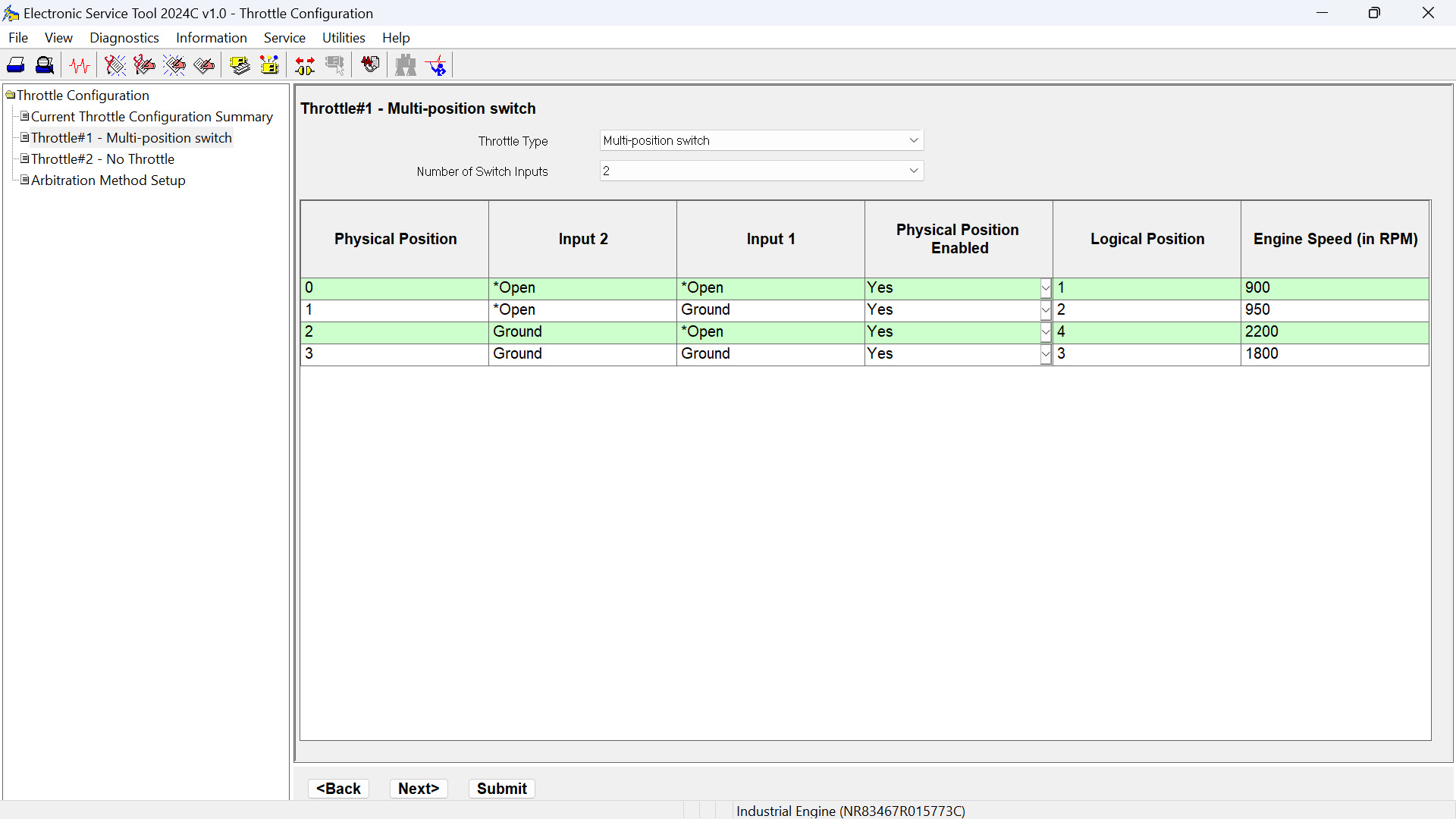
Task: Click the blue figure help icon
Action: point(436,66)
